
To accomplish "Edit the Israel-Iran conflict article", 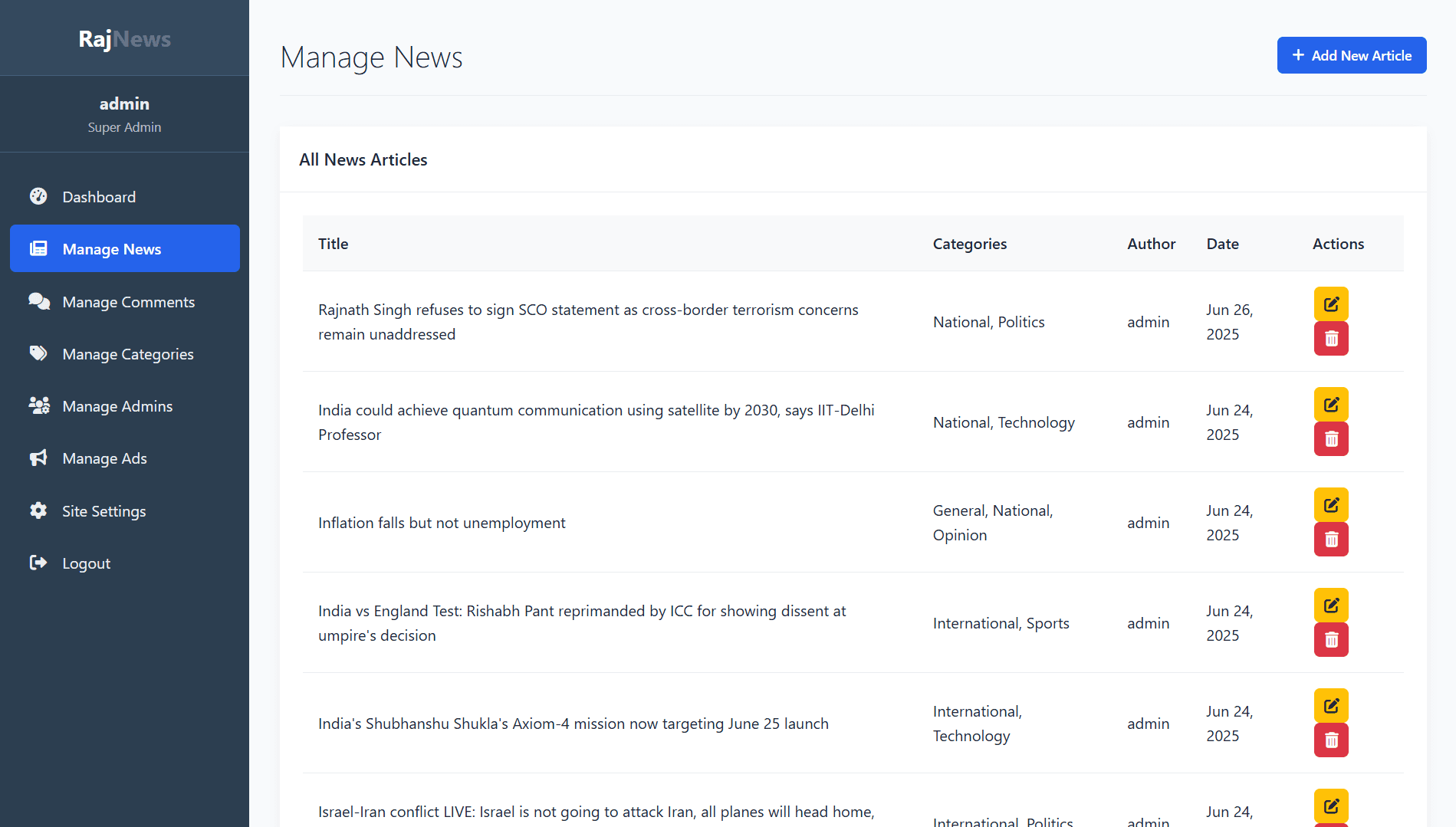I will [x=1331, y=806].
